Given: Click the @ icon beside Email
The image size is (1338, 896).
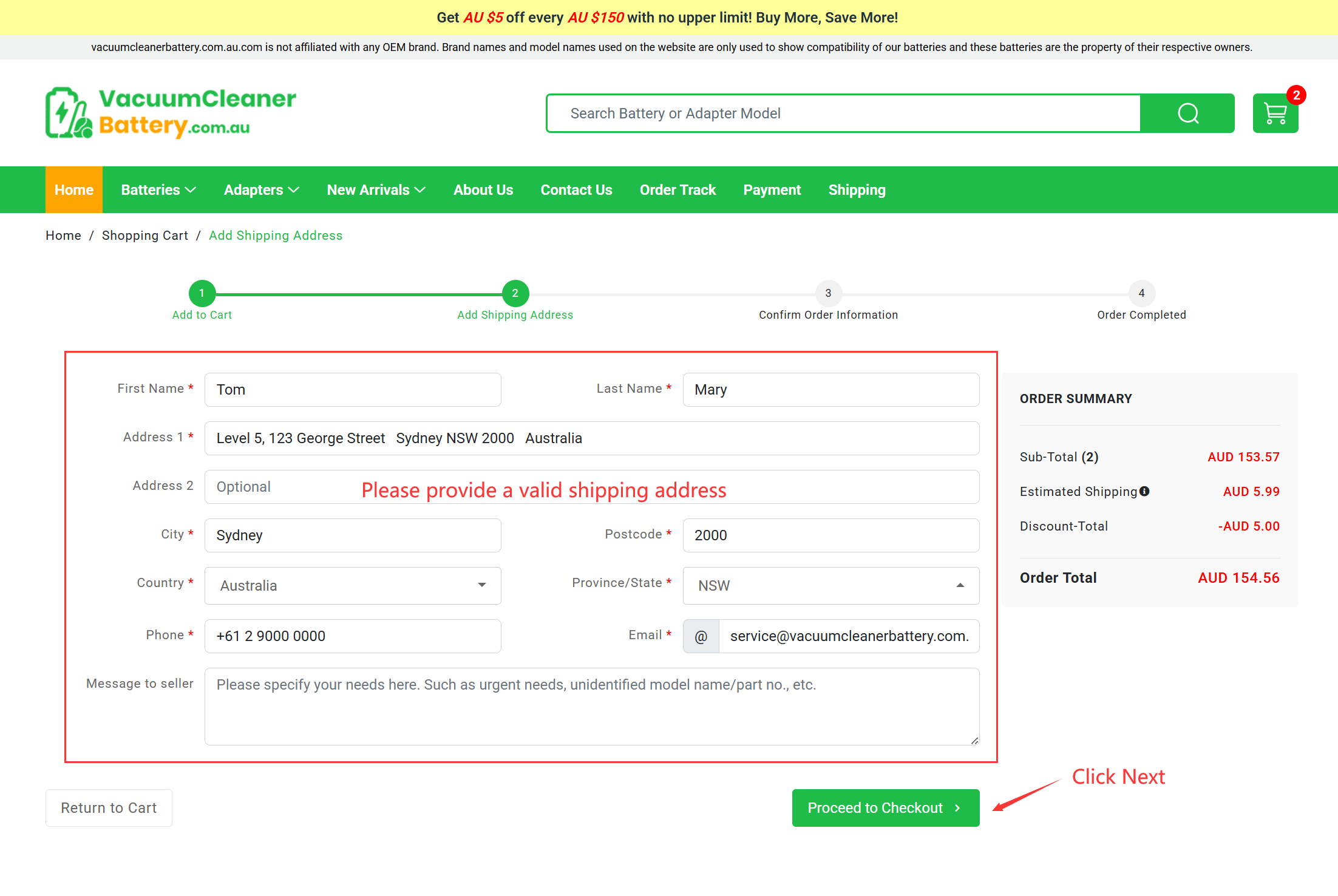Looking at the screenshot, I should click(701, 636).
